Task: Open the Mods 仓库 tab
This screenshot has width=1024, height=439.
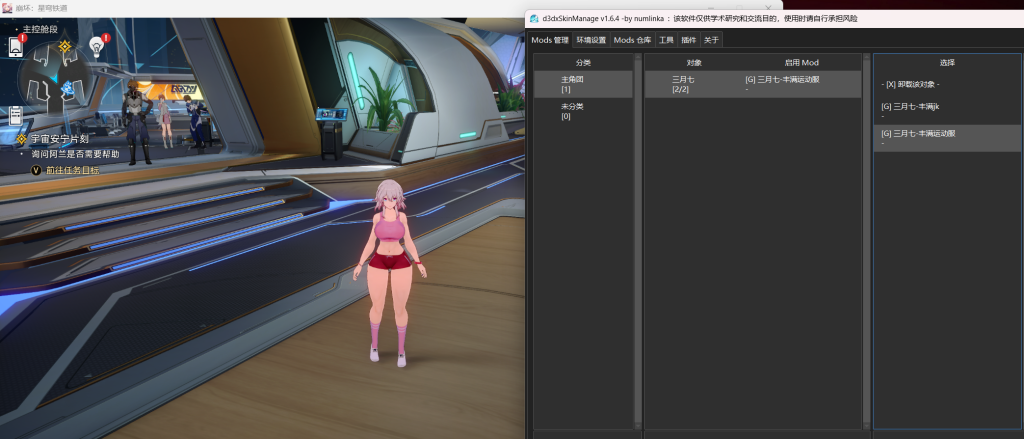Action: coord(632,40)
